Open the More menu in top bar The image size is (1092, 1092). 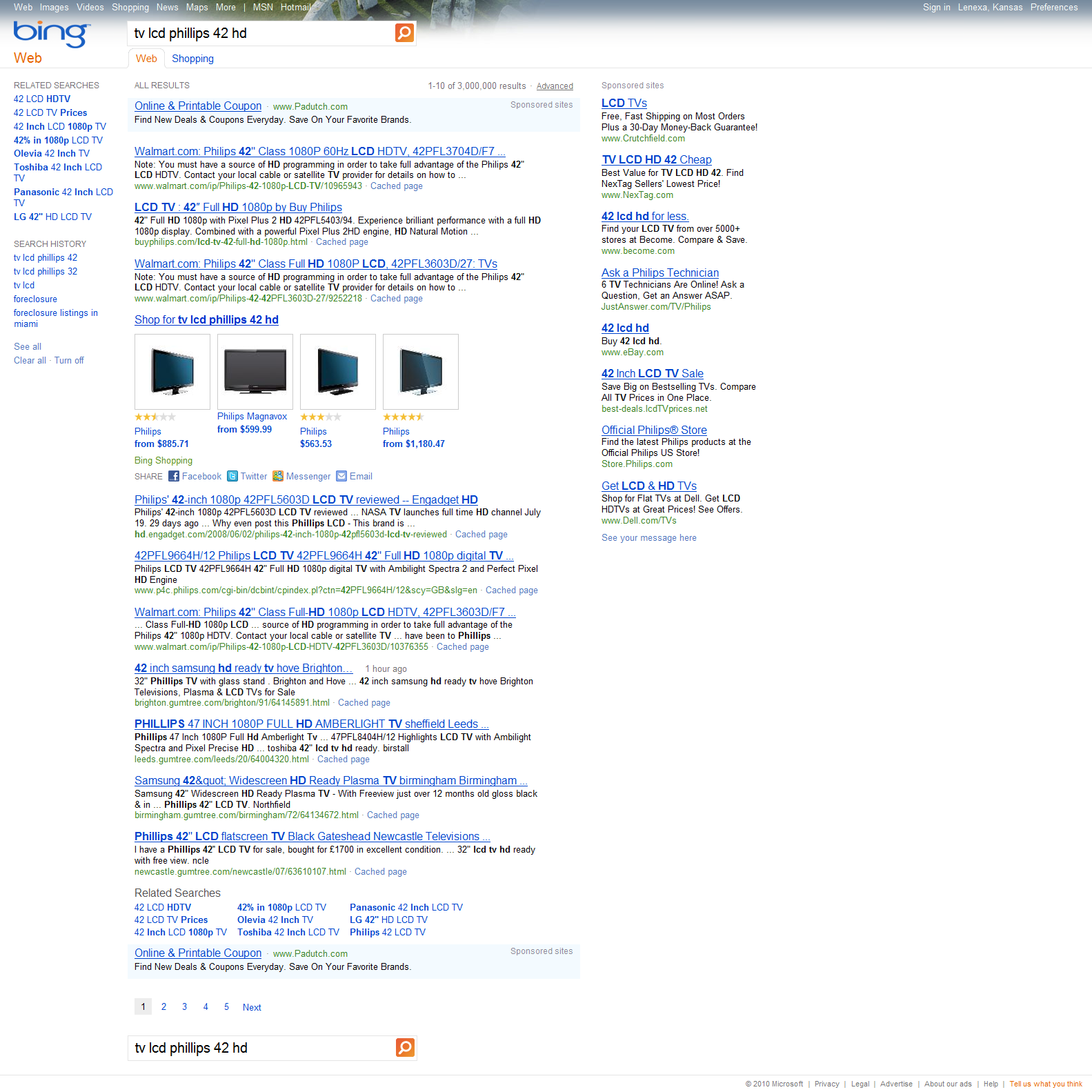pos(226,7)
